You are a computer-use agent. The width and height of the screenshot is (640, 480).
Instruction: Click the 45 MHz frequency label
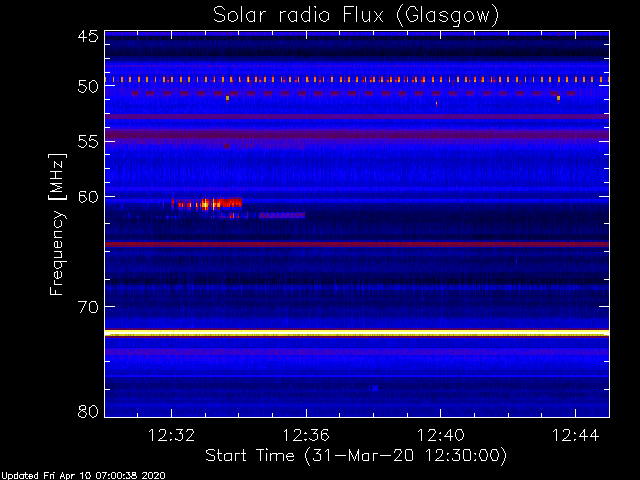tap(88, 36)
